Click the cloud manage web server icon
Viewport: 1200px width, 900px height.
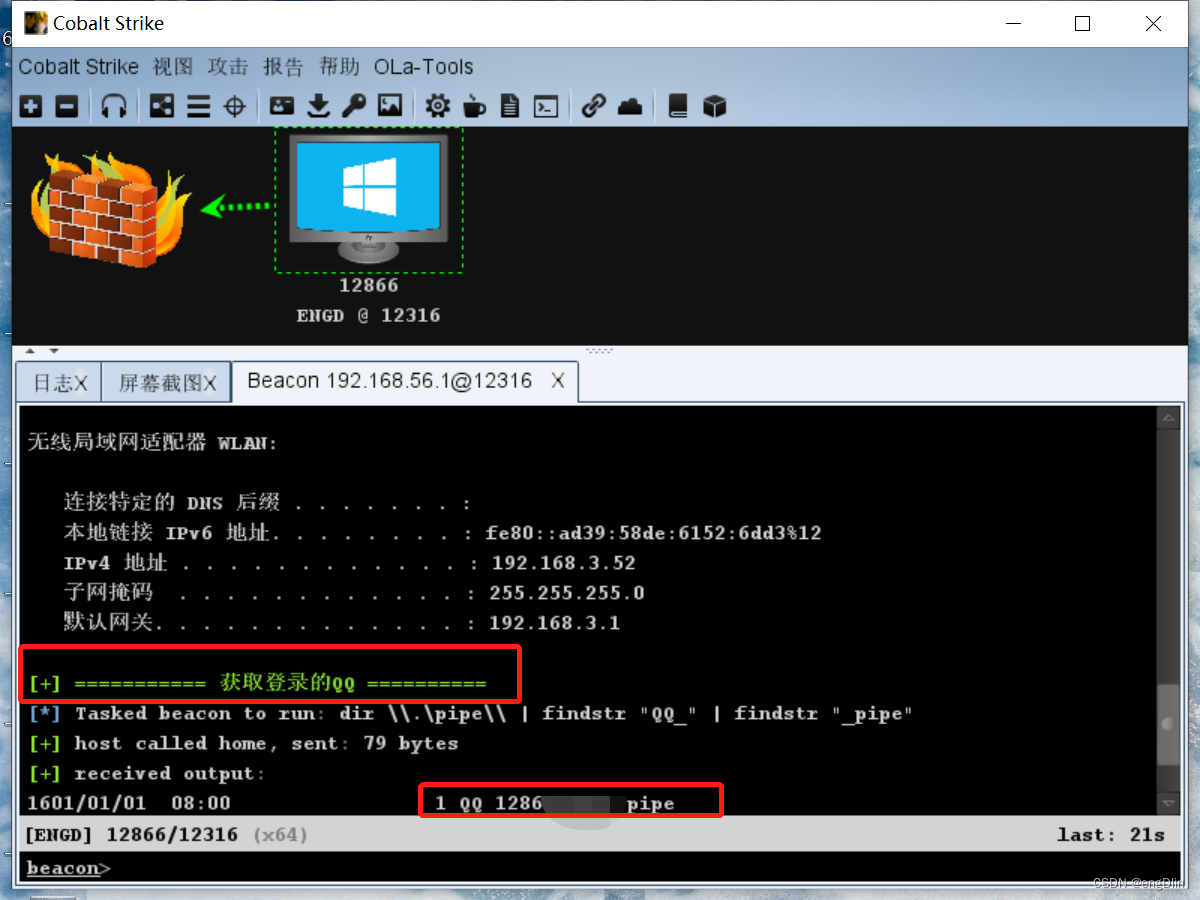(630, 106)
